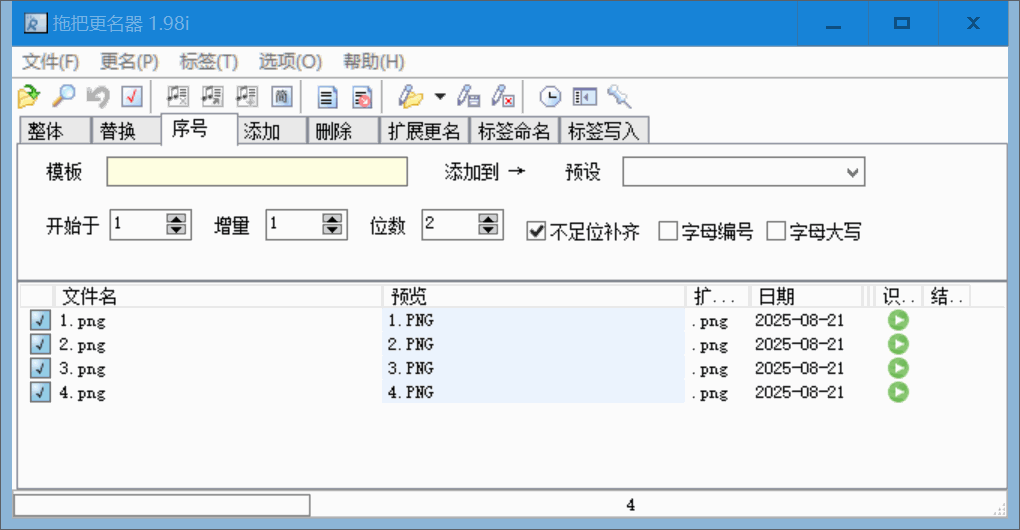1020x530 pixels.
Task: Open the 更名(P) menu
Action: pyautogui.click(x=129, y=62)
